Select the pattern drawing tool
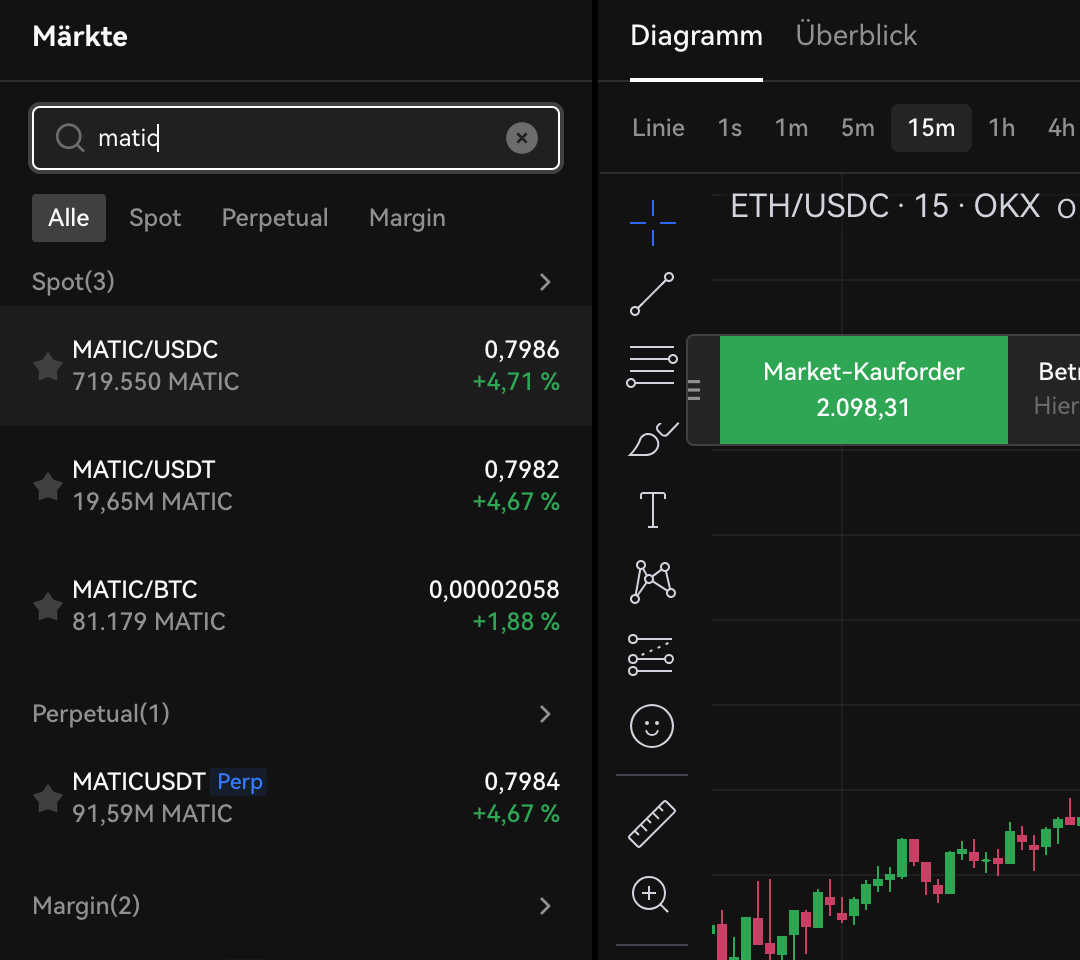 [652, 582]
